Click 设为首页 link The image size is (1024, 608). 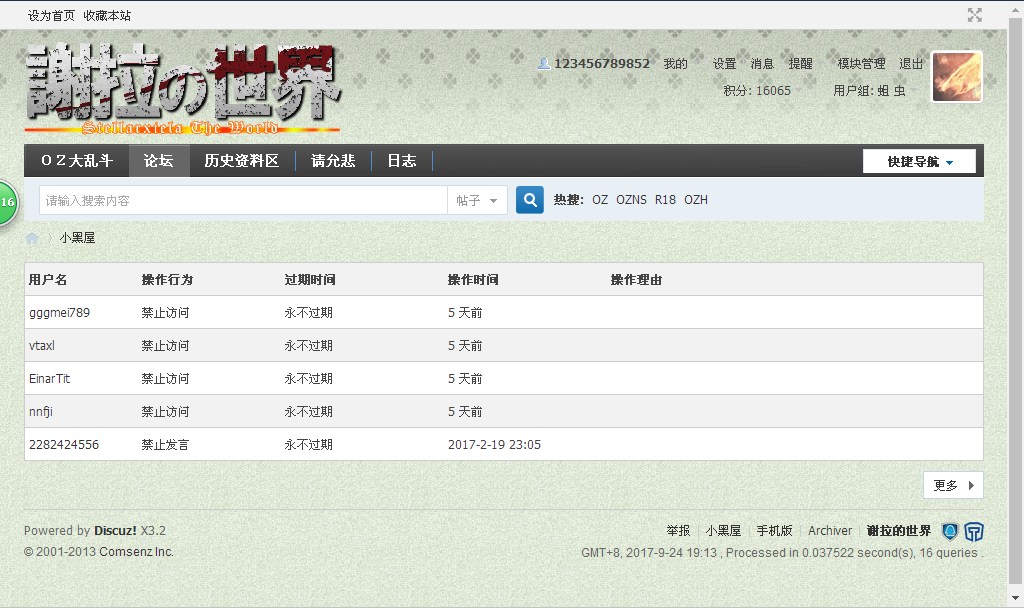(x=51, y=16)
